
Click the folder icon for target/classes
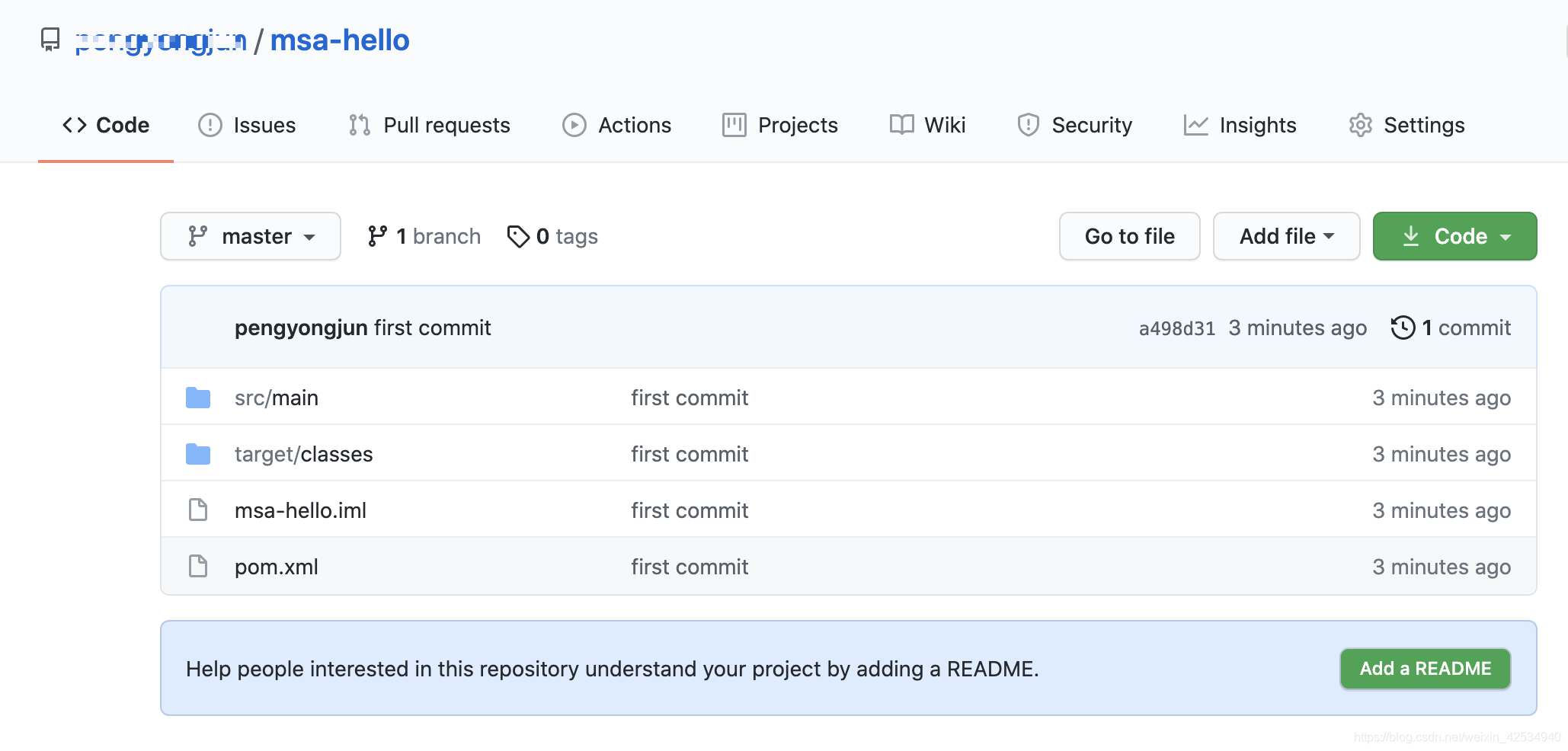(x=198, y=454)
